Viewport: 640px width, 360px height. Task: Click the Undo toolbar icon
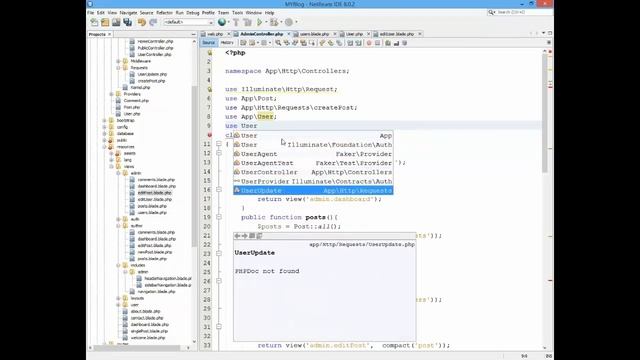142,22
